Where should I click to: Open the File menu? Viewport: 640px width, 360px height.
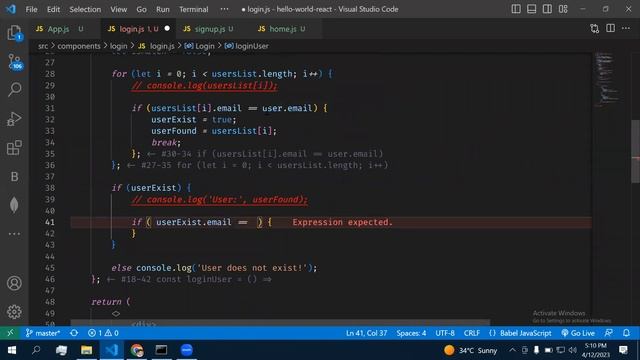click(x=31, y=9)
